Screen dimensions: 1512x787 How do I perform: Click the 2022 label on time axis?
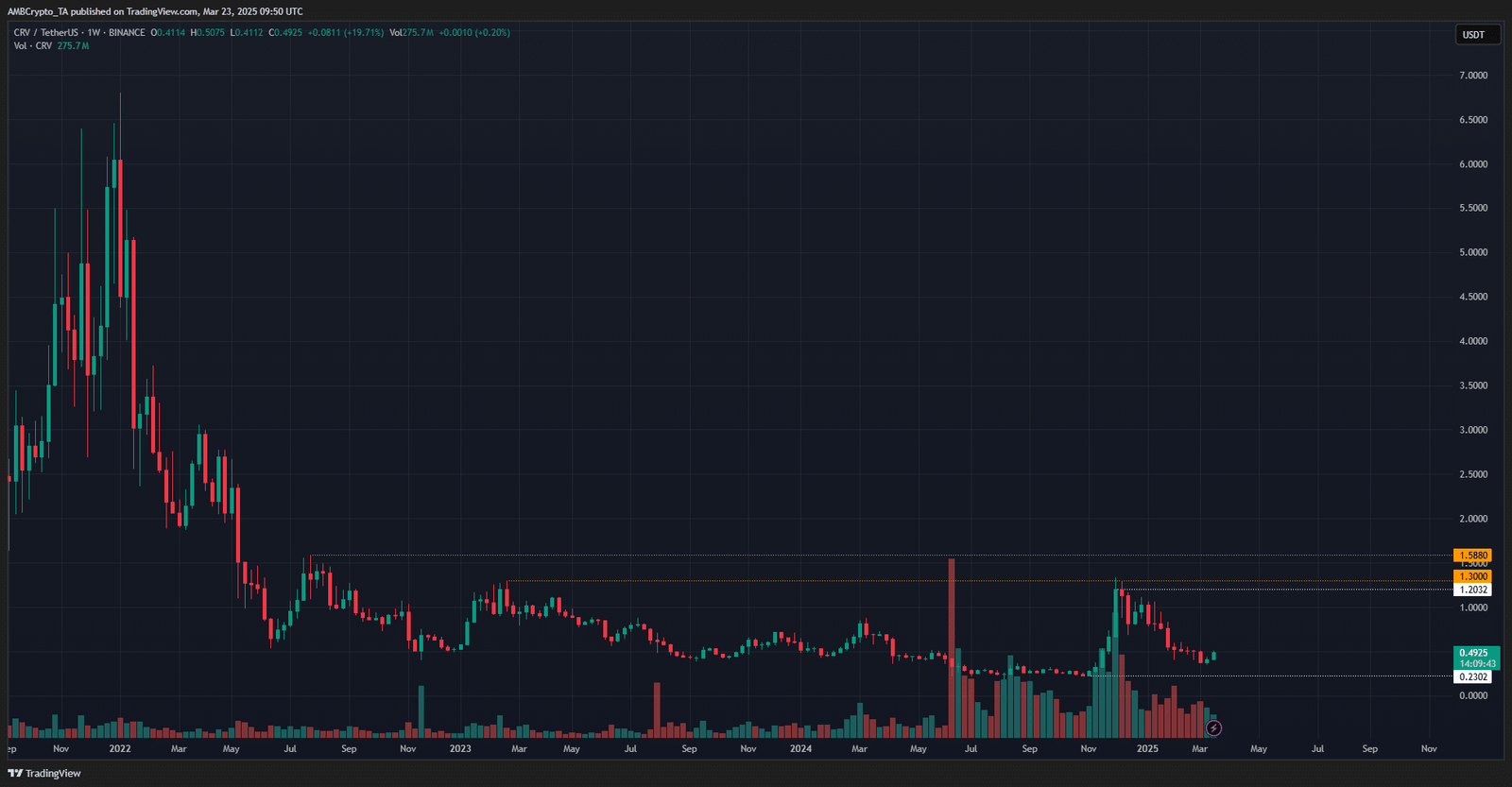point(120,748)
